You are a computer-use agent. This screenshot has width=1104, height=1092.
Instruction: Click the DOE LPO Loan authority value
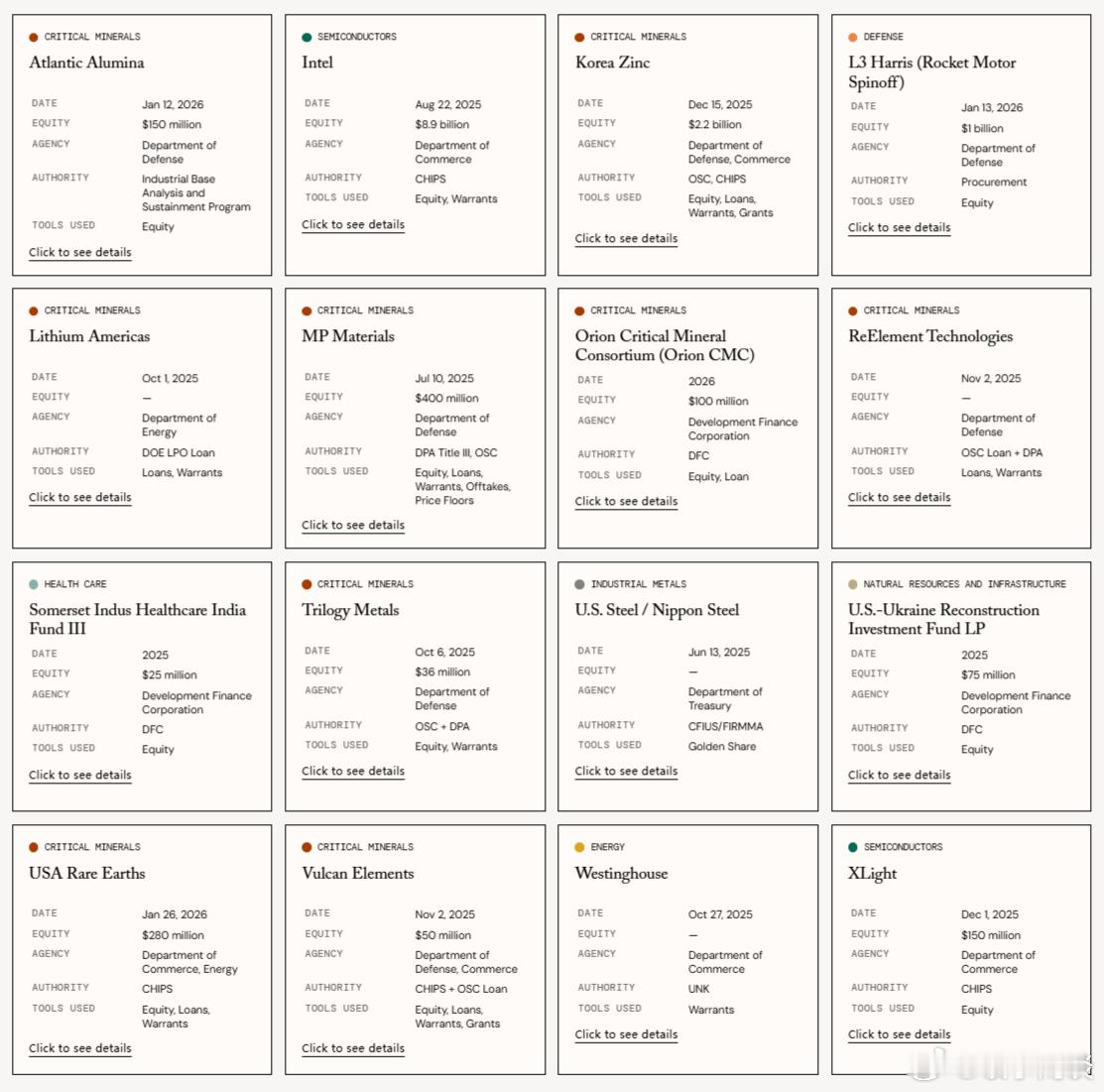[x=179, y=452]
